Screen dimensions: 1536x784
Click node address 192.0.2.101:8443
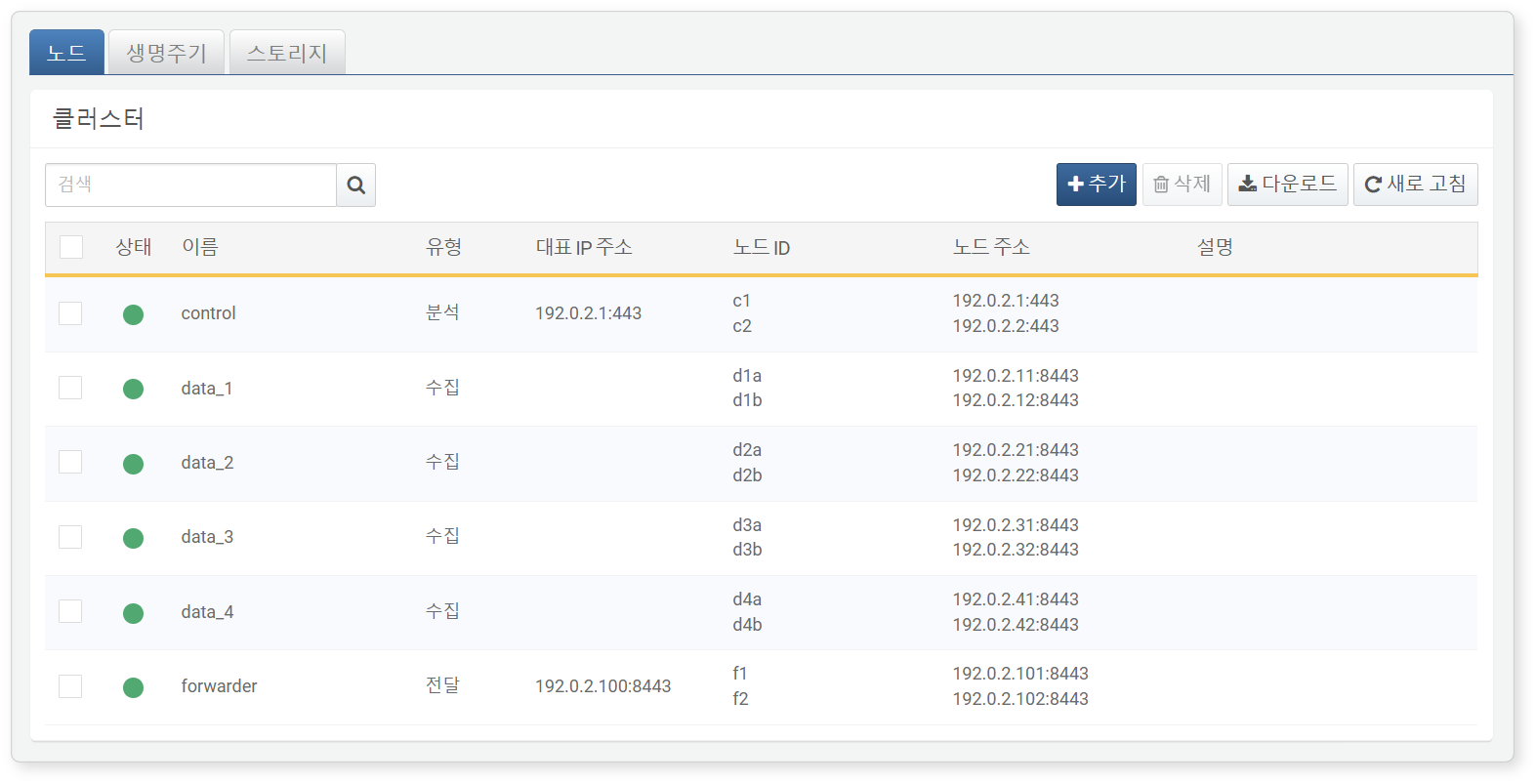(x=1020, y=674)
